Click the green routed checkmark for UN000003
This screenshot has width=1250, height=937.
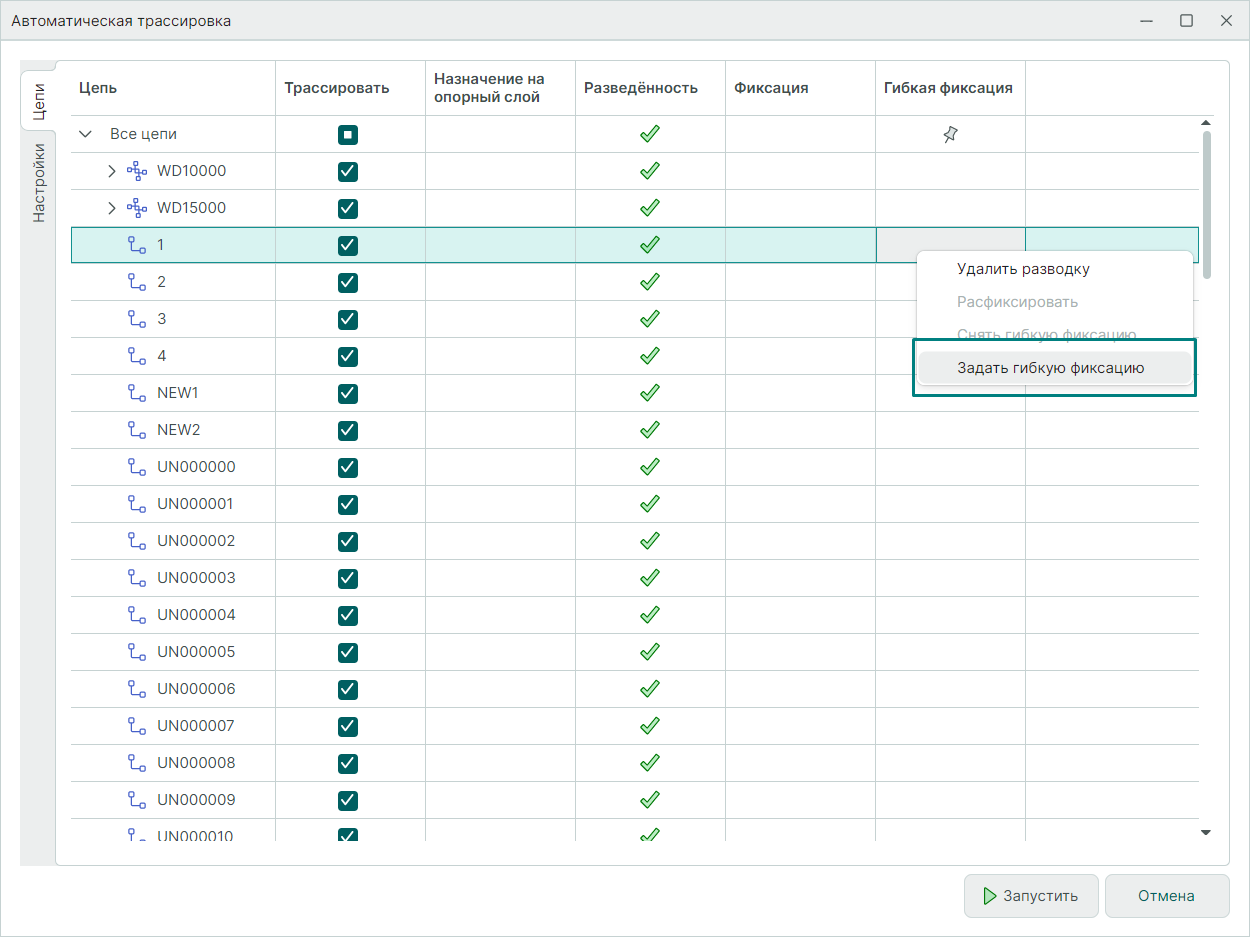650,578
